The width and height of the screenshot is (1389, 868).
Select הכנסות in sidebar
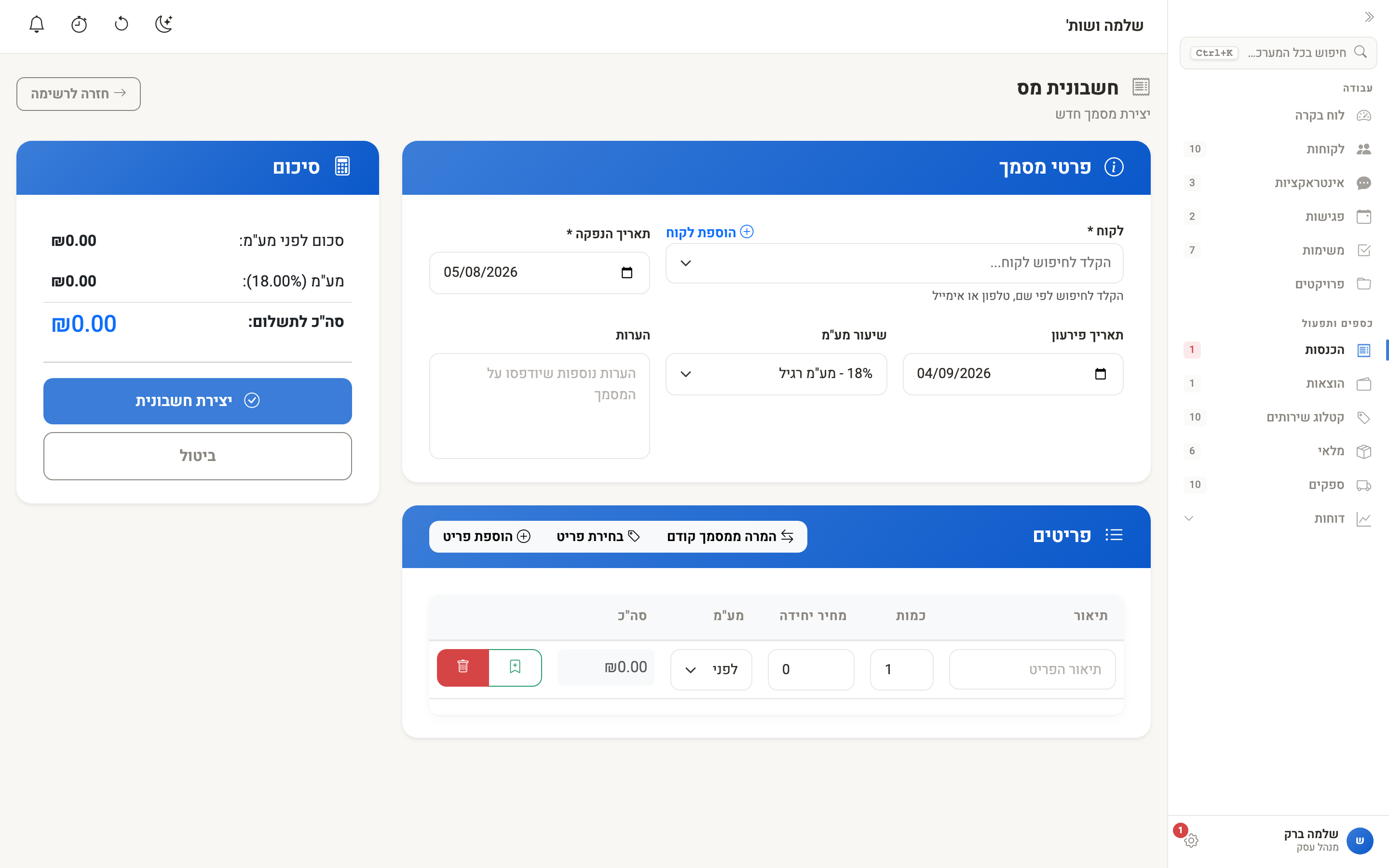(x=1278, y=350)
